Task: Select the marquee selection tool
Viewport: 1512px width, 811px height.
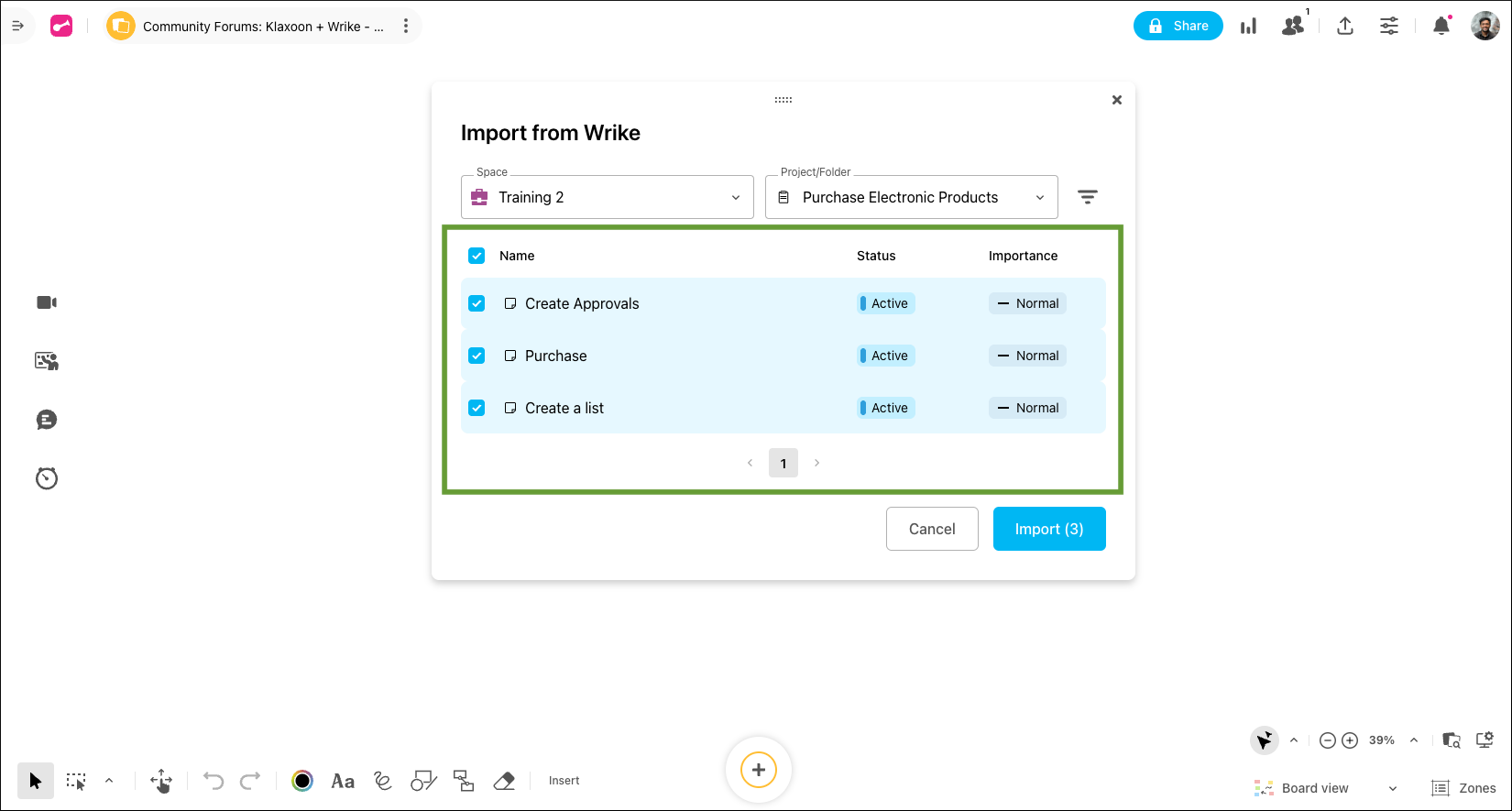Action: (x=76, y=781)
